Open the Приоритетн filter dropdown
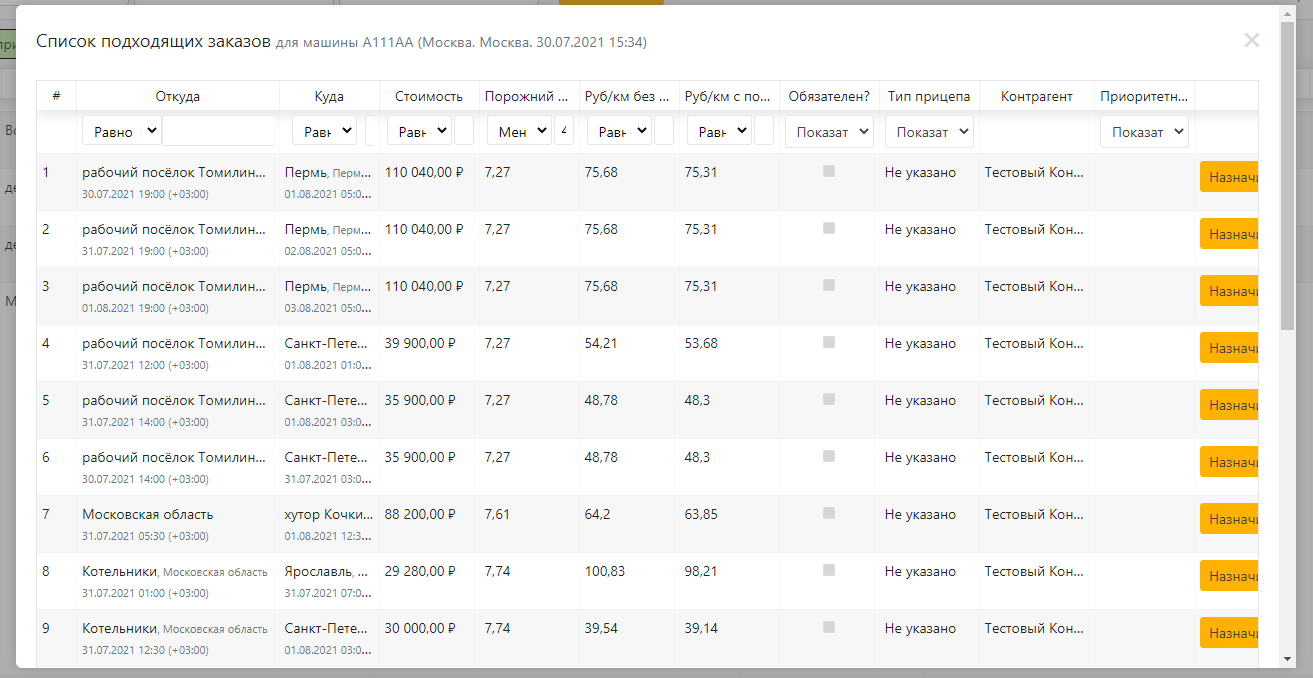The width and height of the screenshot is (1313, 678). click(x=1144, y=132)
